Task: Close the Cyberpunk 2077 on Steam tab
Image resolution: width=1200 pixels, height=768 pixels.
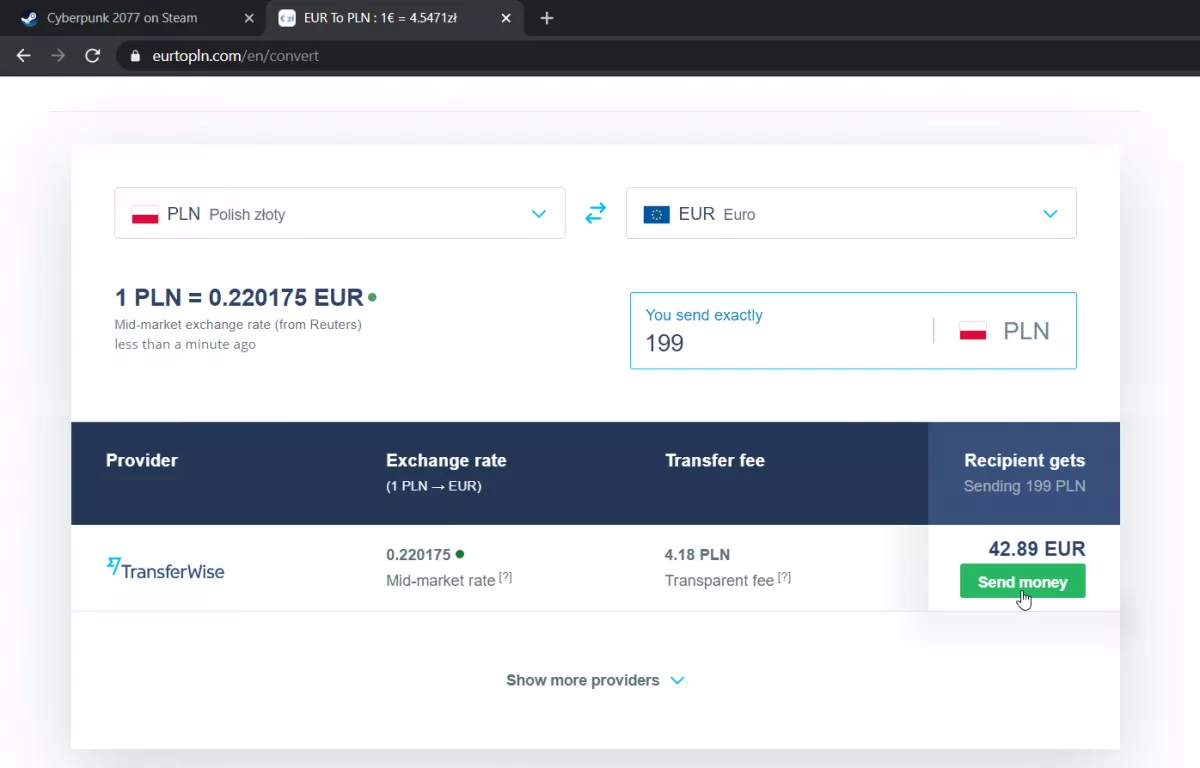Action: tap(250, 18)
